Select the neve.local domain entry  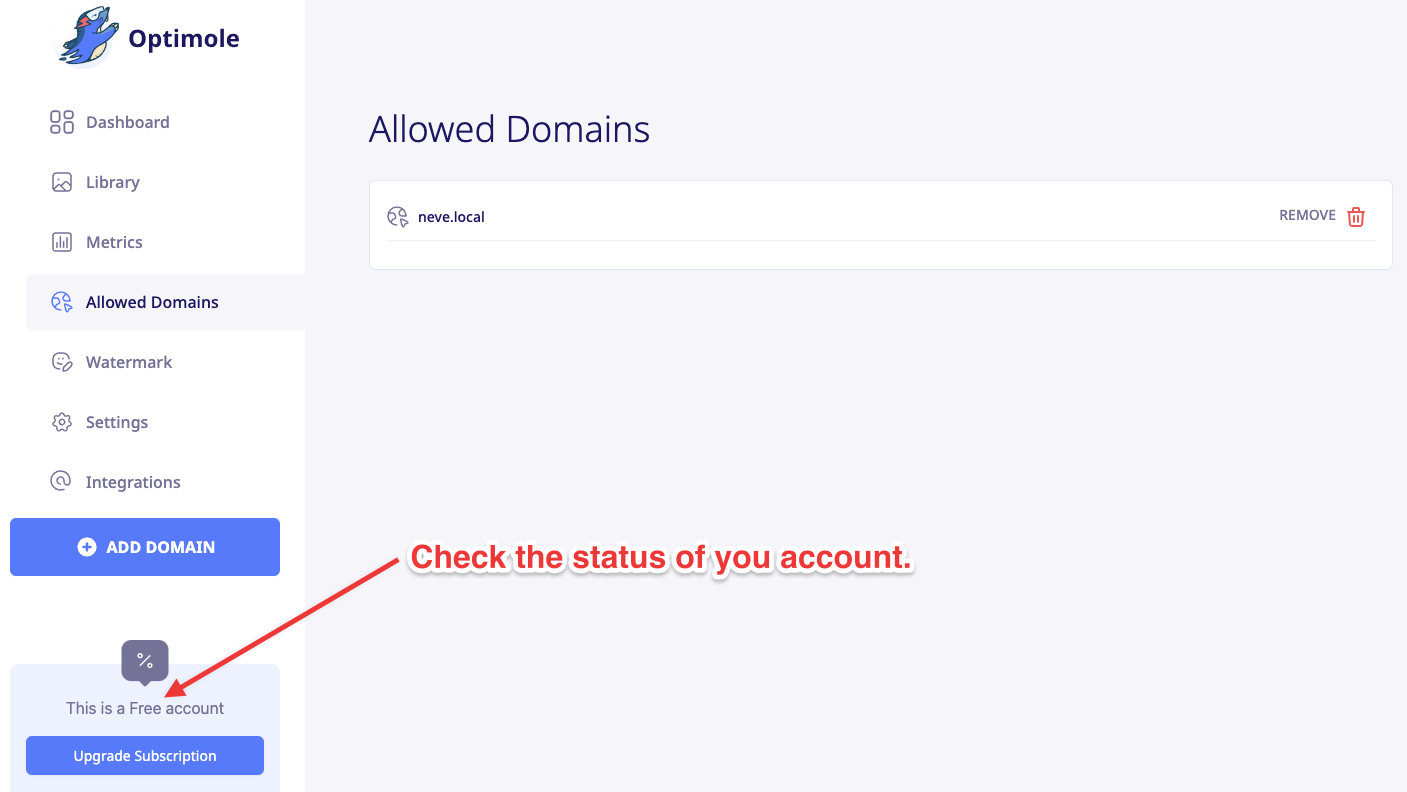pyautogui.click(x=451, y=217)
